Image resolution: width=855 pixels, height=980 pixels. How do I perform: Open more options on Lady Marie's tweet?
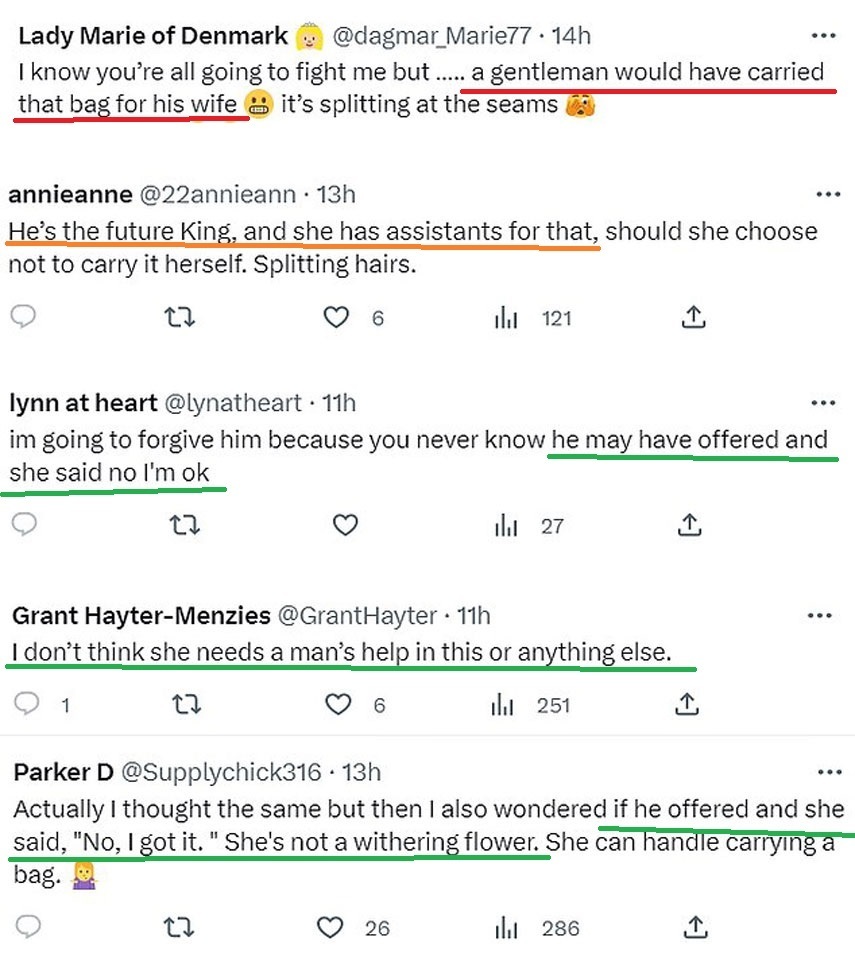pyautogui.click(x=823, y=36)
